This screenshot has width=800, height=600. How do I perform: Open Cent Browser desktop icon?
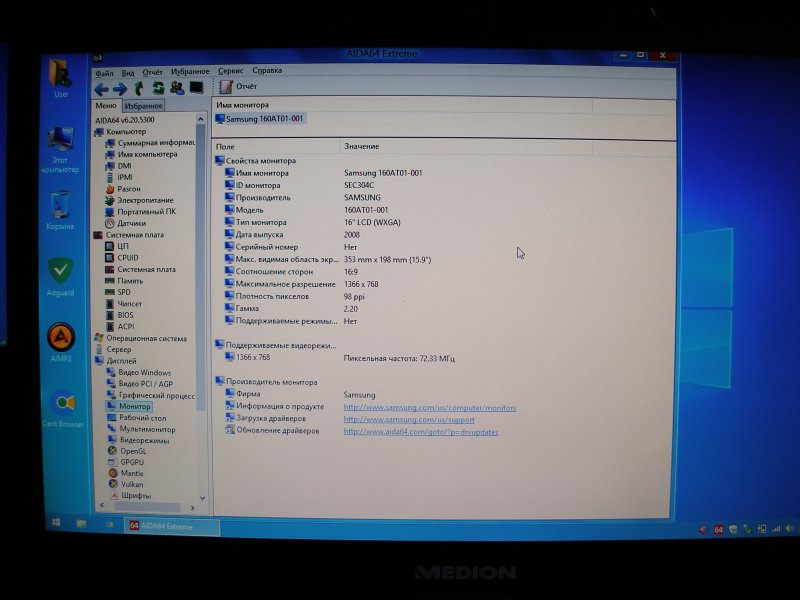[x=62, y=405]
